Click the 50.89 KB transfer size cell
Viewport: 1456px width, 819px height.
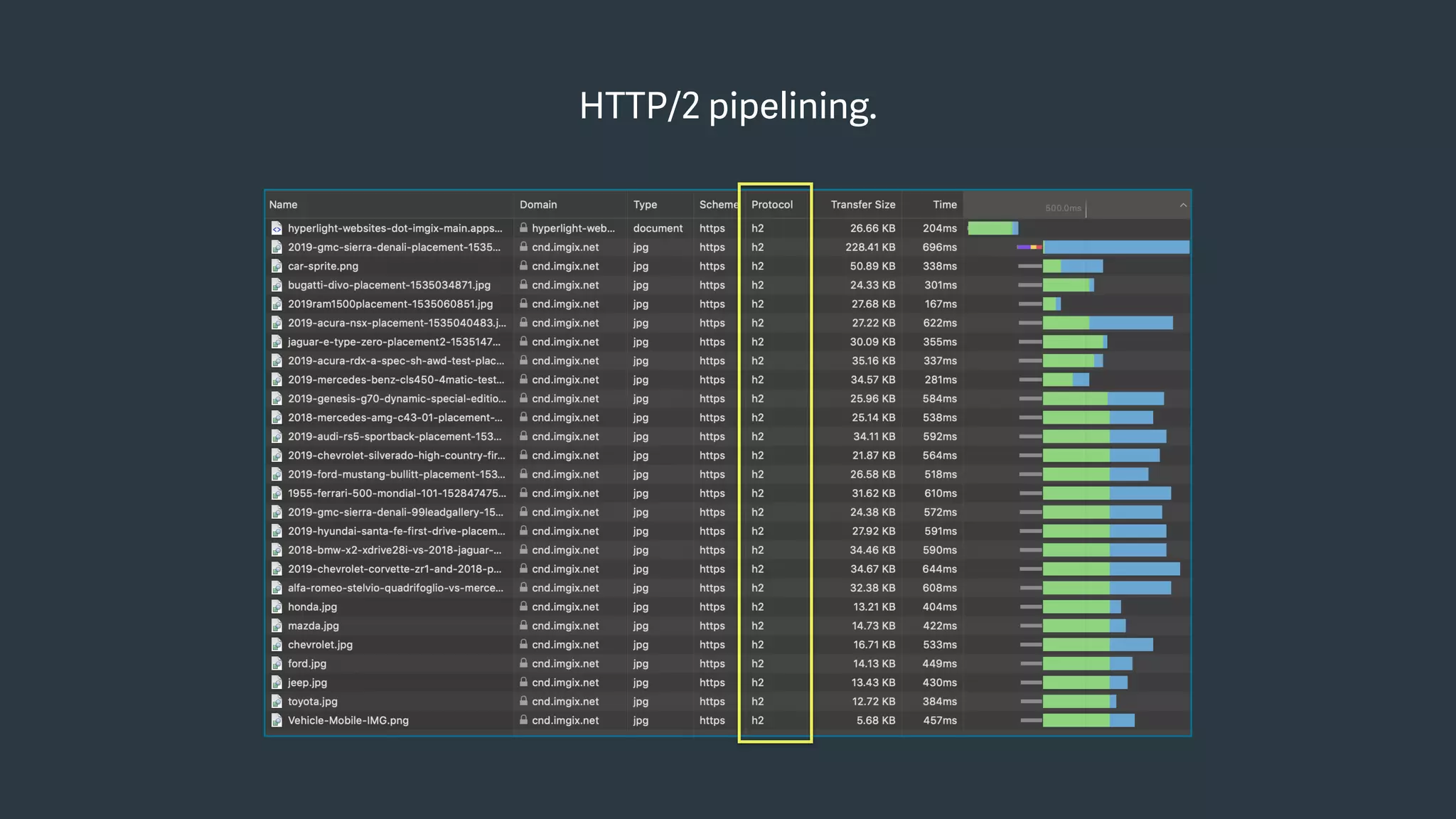point(873,266)
